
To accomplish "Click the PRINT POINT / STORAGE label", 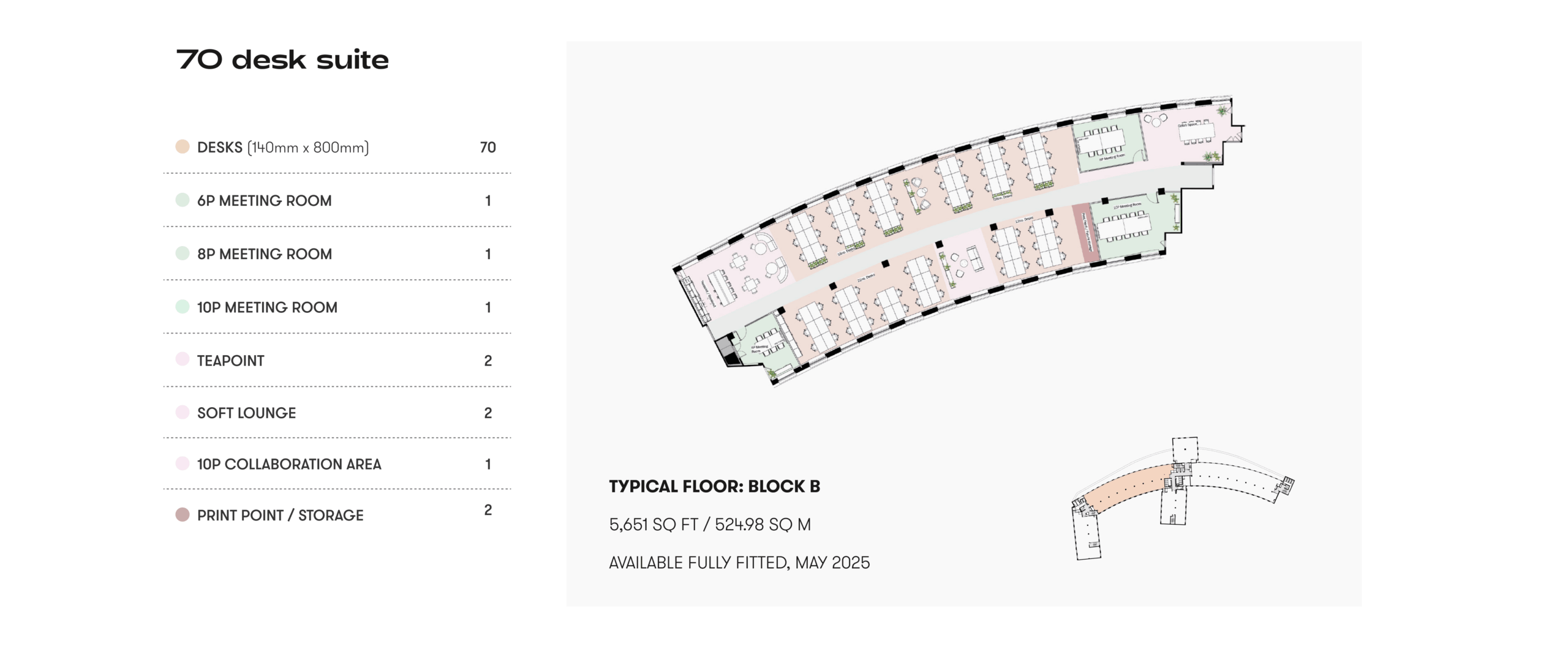I will coord(280,516).
